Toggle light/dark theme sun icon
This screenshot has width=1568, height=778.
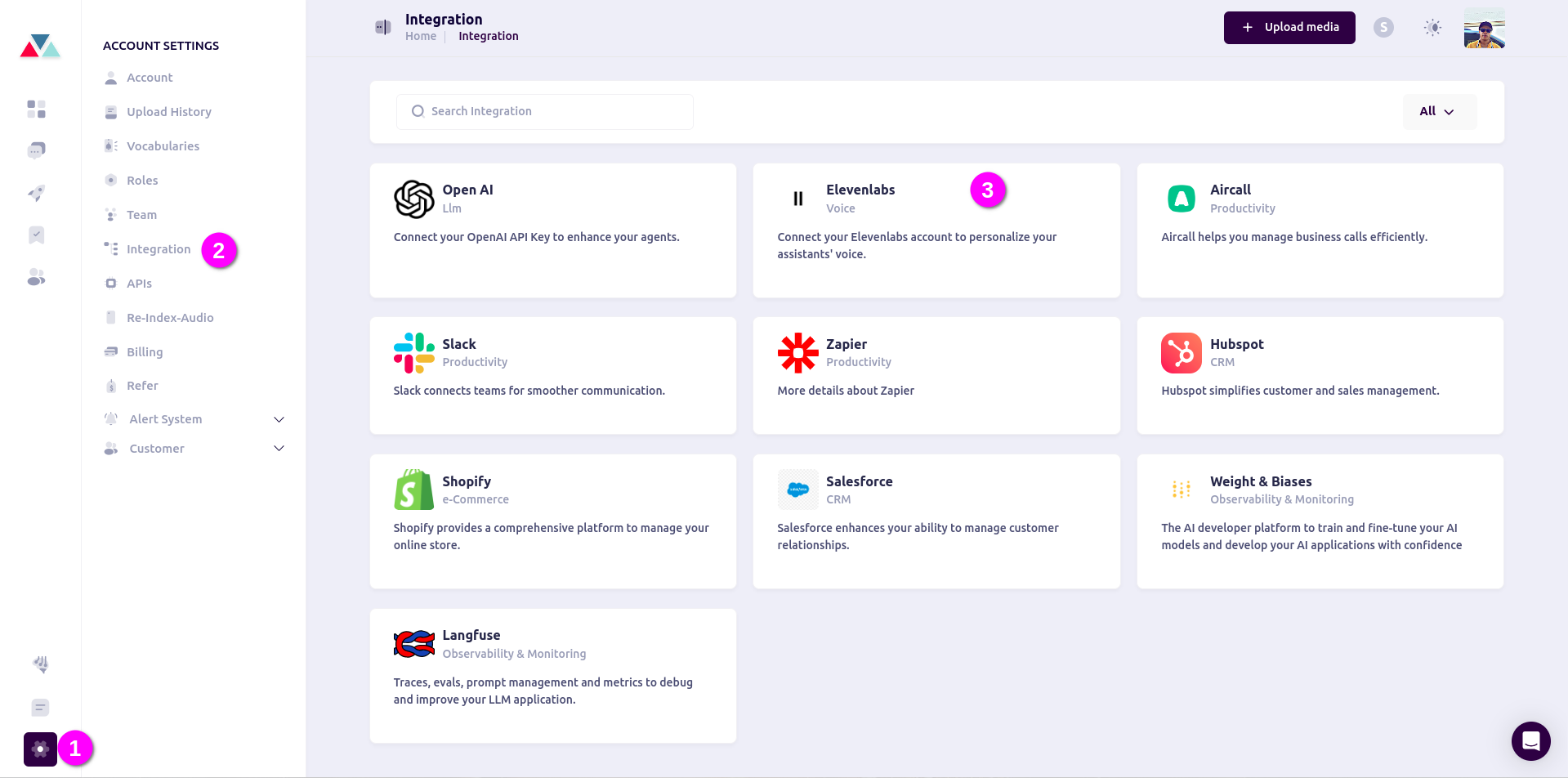(x=1432, y=28)
